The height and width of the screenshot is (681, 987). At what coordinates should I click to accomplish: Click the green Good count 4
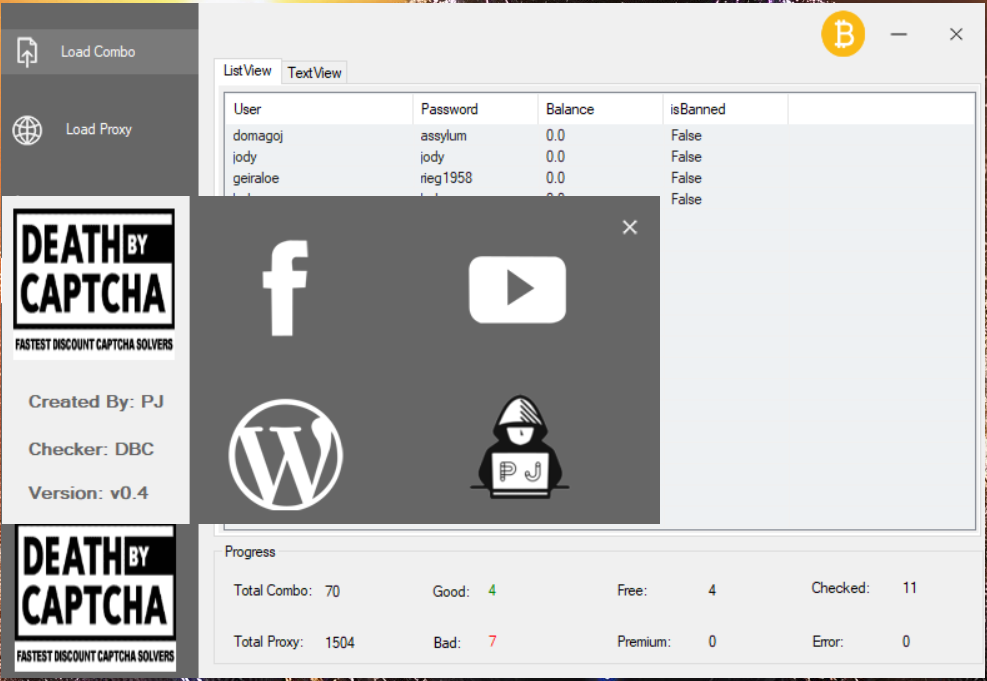(x=492, y=590)
